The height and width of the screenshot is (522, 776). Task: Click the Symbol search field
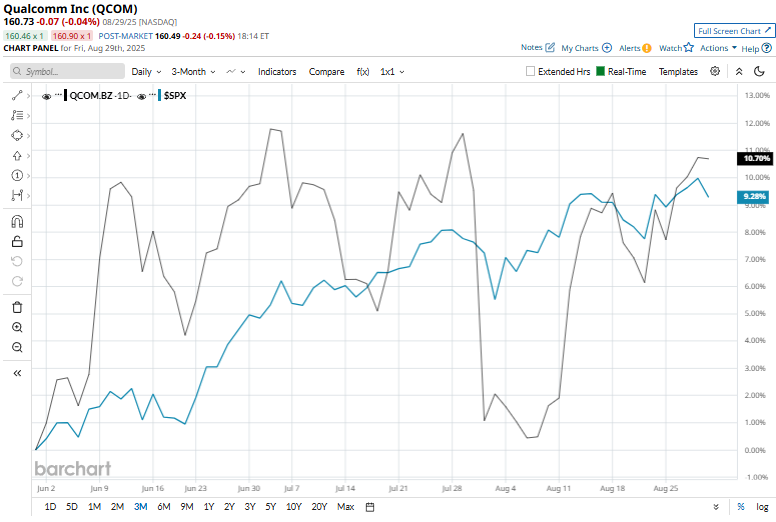click(67, 71)
